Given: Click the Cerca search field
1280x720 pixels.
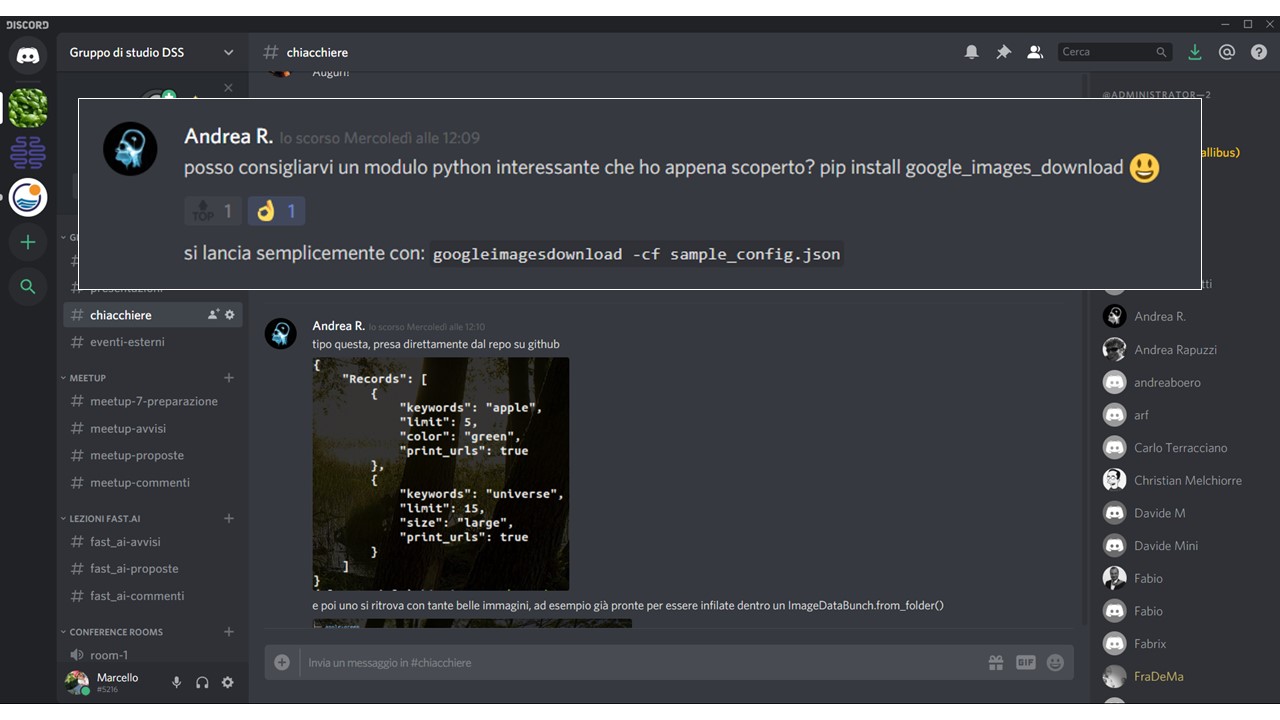Looking at the screenshot, I should click(x=1115, y=52).
